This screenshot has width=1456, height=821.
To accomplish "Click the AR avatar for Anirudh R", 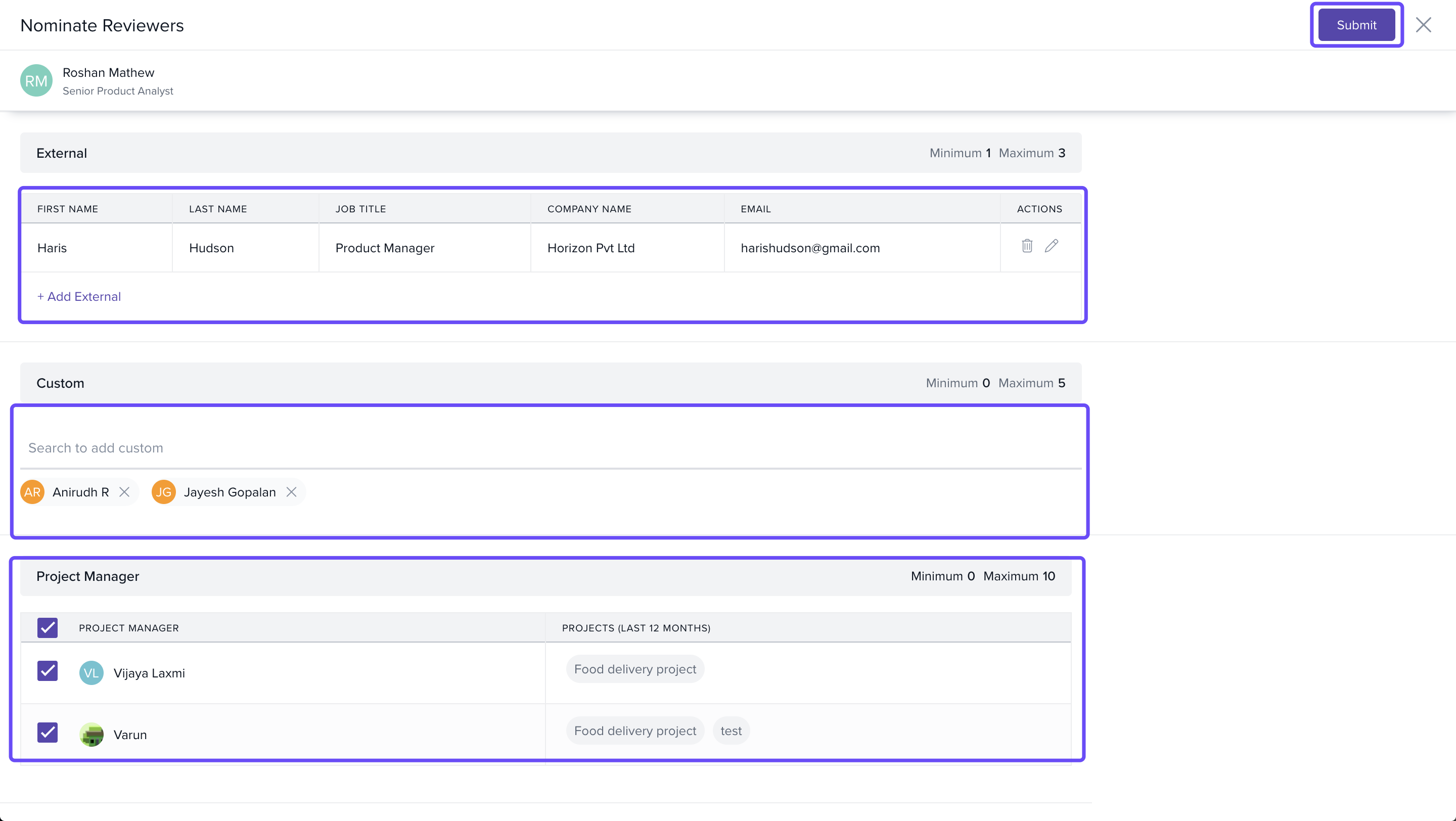I will pos(32,492).
